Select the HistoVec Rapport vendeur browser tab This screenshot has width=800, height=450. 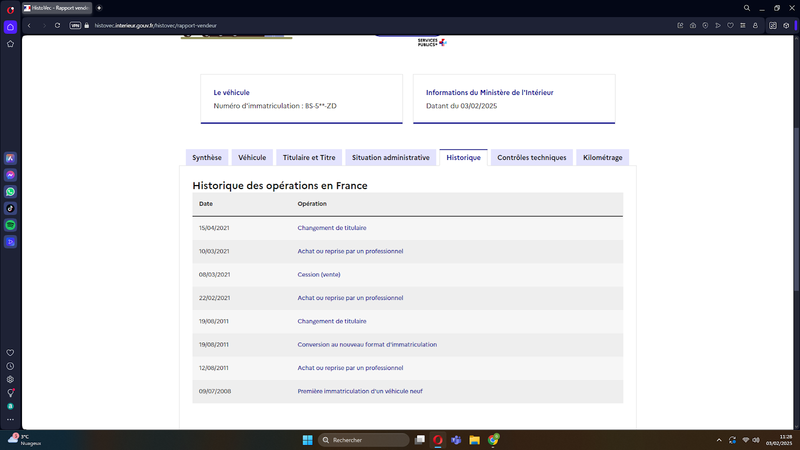tap(57, 8)
